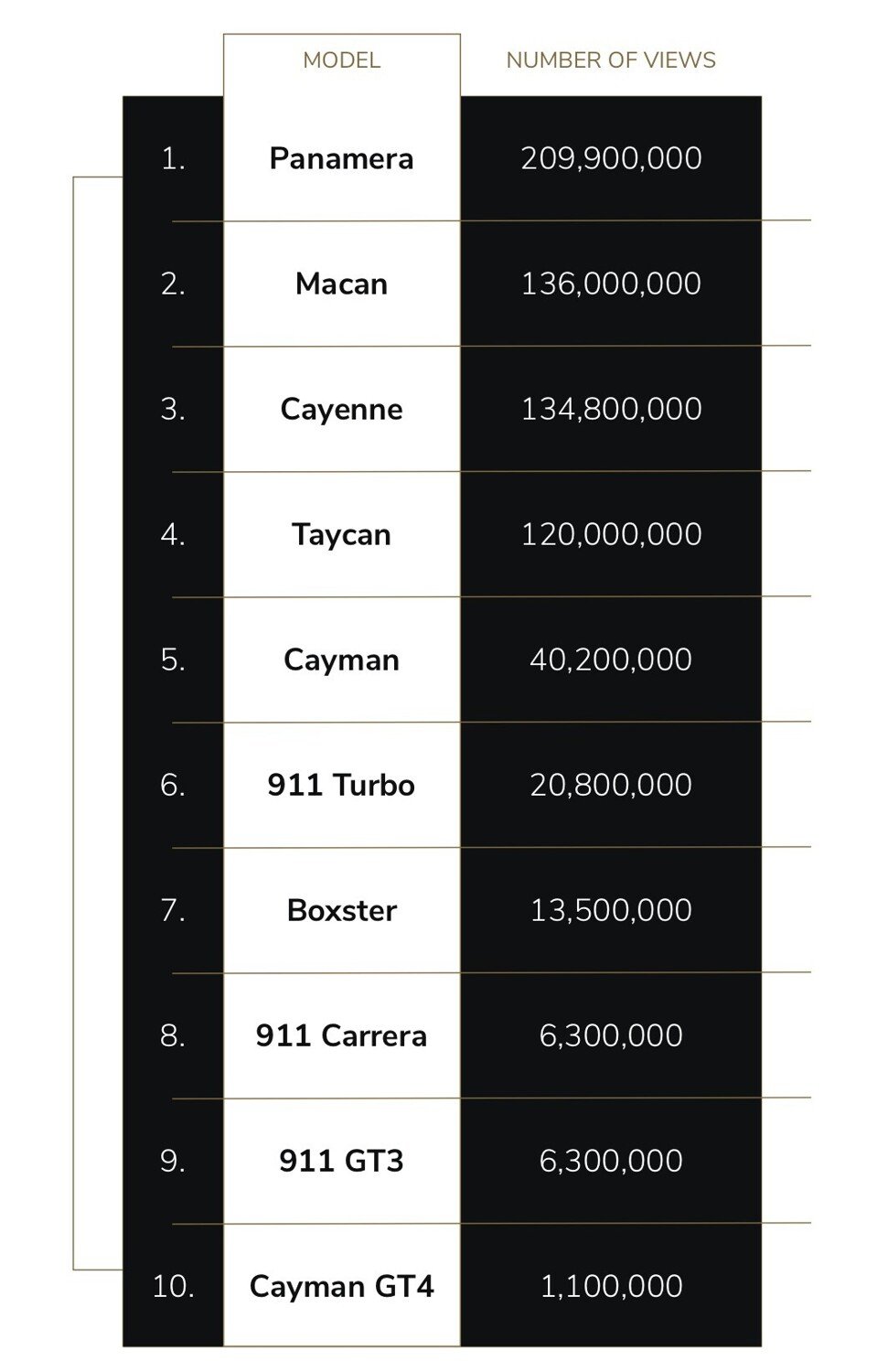Viewport: 877px width, 1372px height.
Task: Click the 120,000,000 views value
Action: coord(611,534)
